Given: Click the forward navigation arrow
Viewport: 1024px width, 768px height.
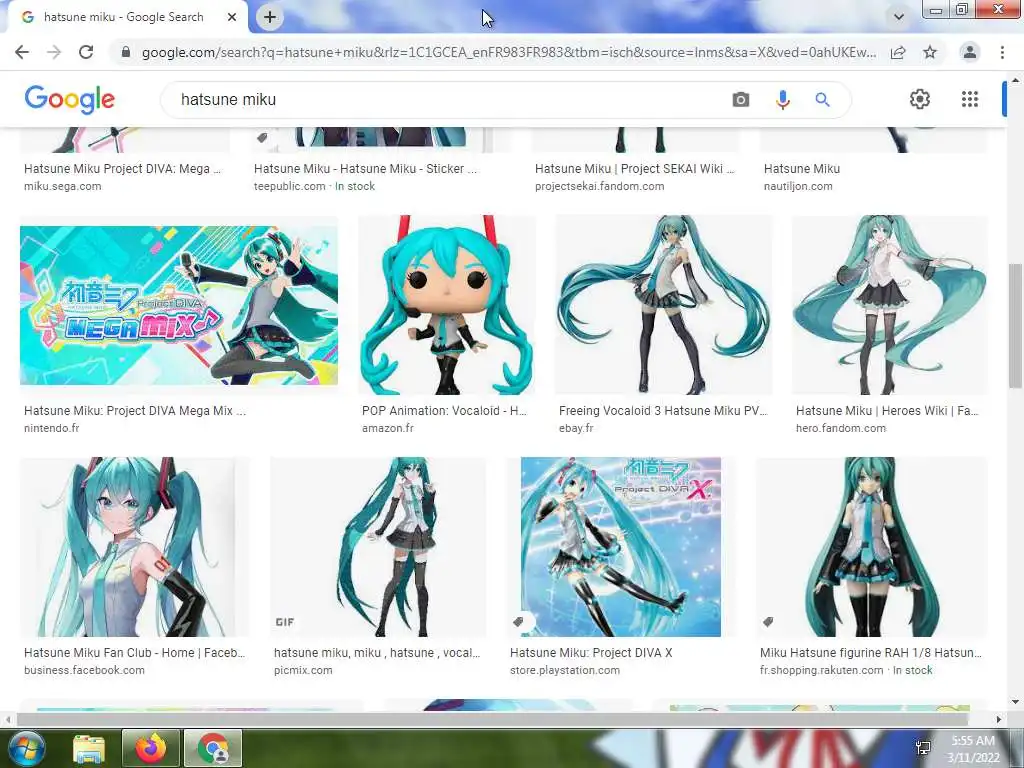Looking at the screenshot, I should (x=54, y=52).
